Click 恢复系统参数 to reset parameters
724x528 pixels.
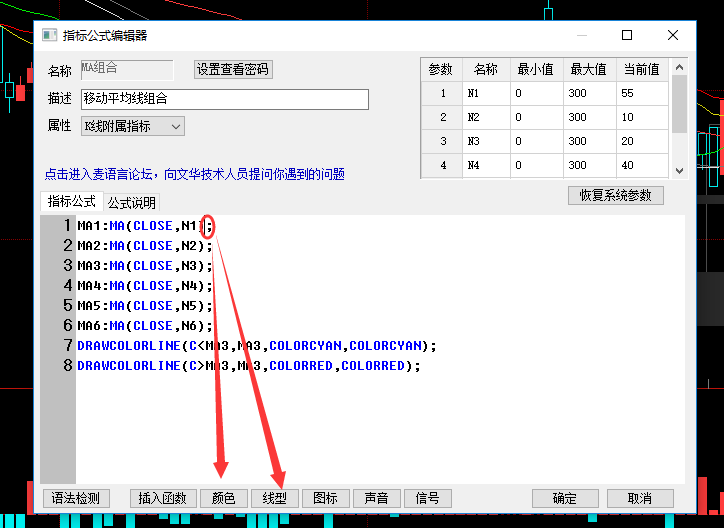click(615, 195)
